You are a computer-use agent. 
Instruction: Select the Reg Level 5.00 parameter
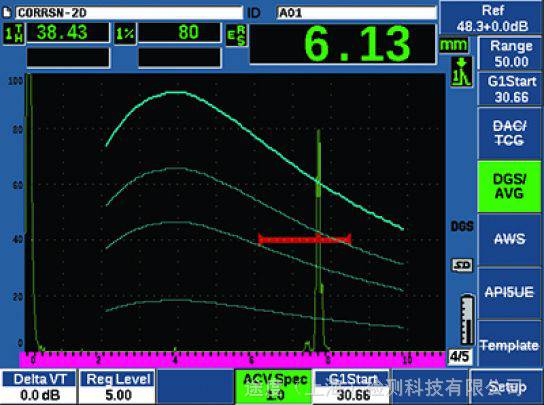pyautogui.click(x=118, y=387)
